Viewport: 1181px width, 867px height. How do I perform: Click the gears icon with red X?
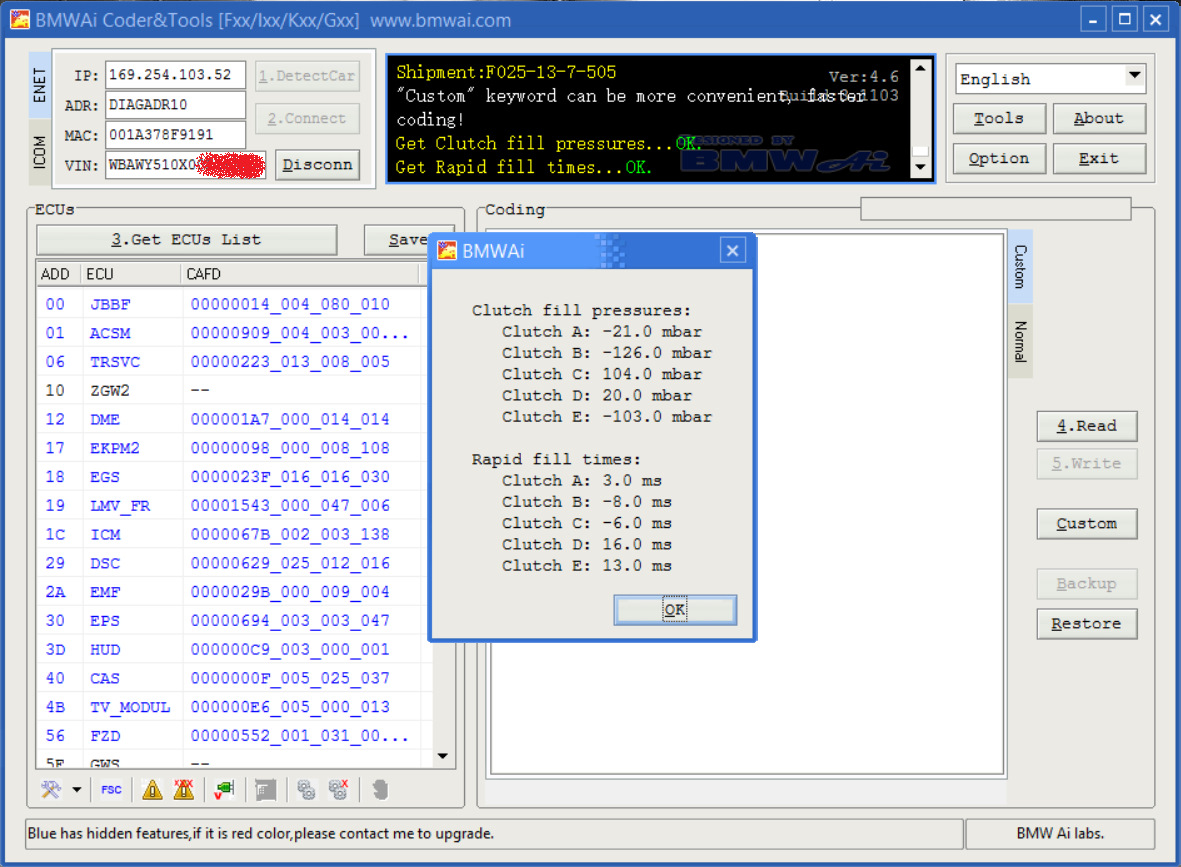[338, 789]
